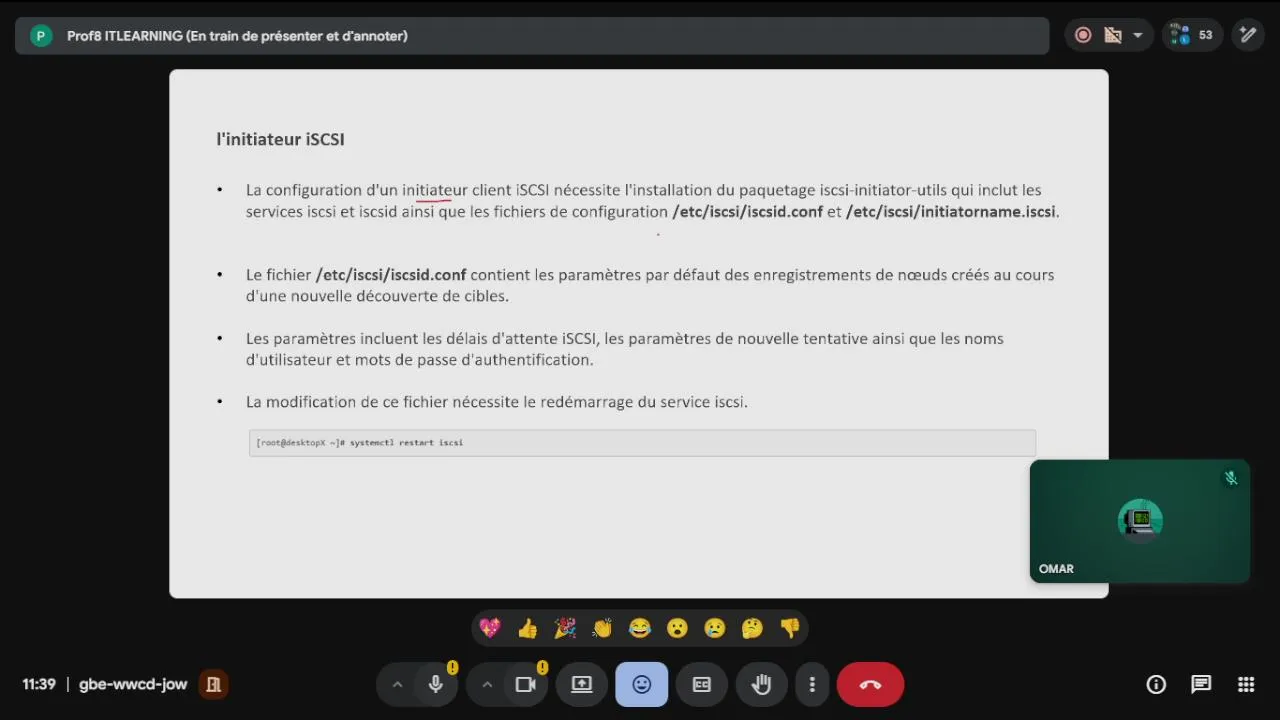This screenshot has height=720, width=1280.
Task: Close the emoji reactions bar
Action: [x=642, y=685]
